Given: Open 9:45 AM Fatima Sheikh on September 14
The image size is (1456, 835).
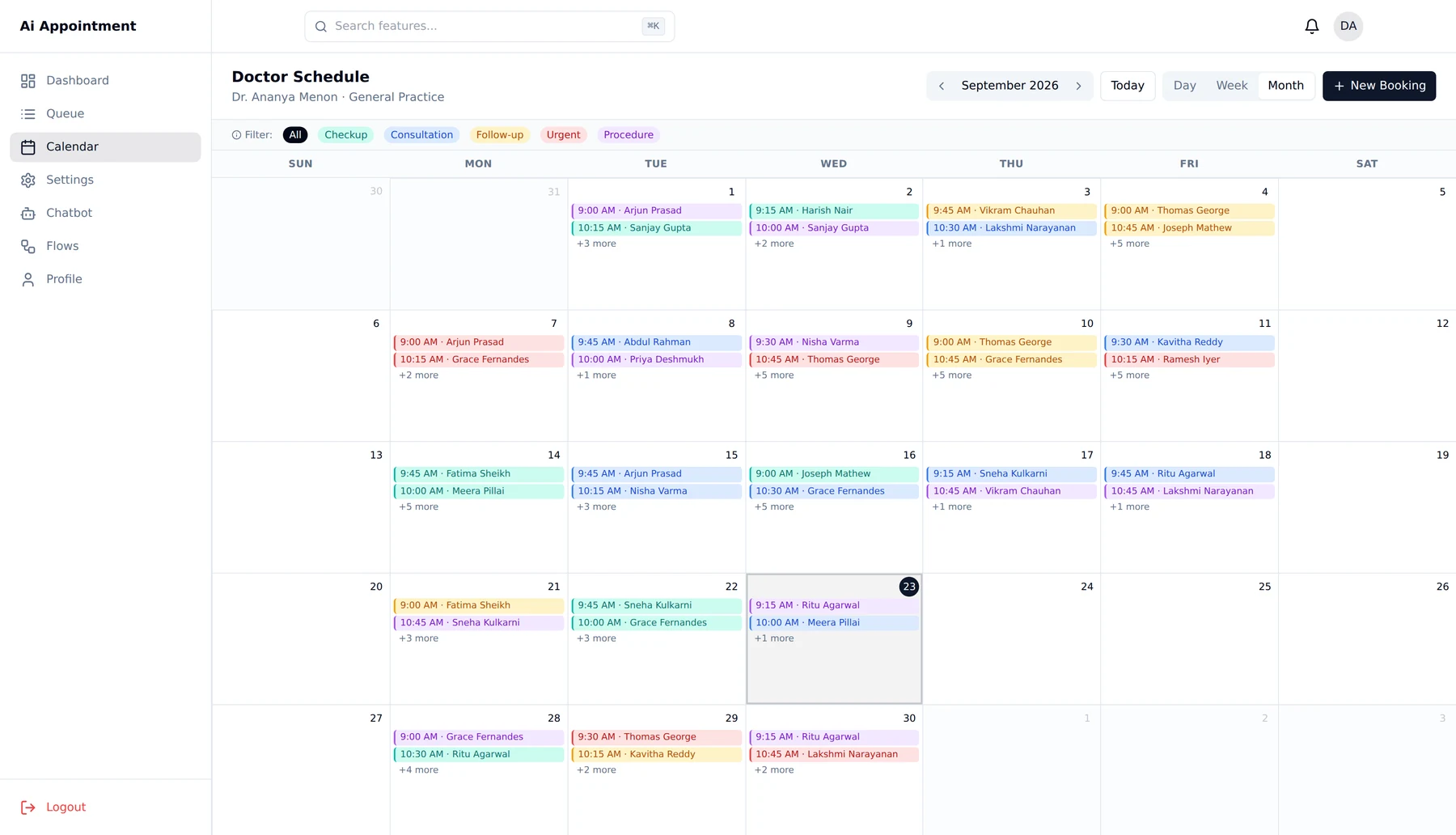Looking at the screenshot, I should [x=478, y=474].
